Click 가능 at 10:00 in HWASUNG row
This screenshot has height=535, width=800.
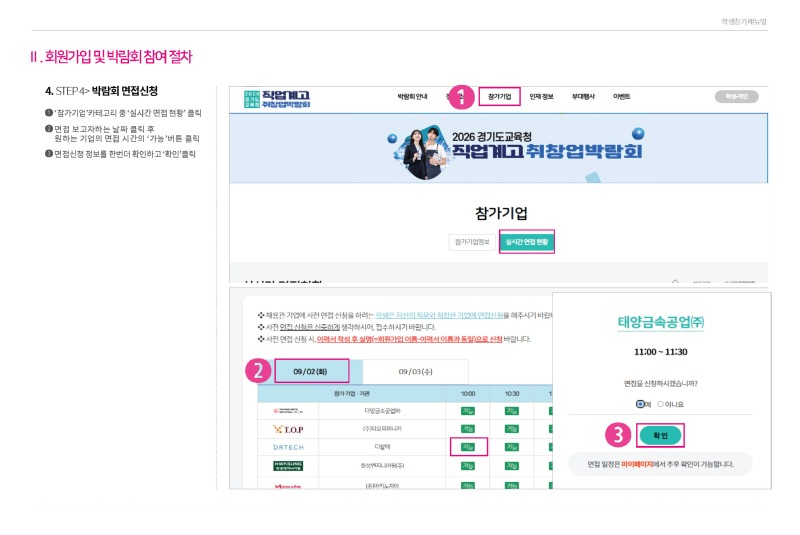click(467, 466)
